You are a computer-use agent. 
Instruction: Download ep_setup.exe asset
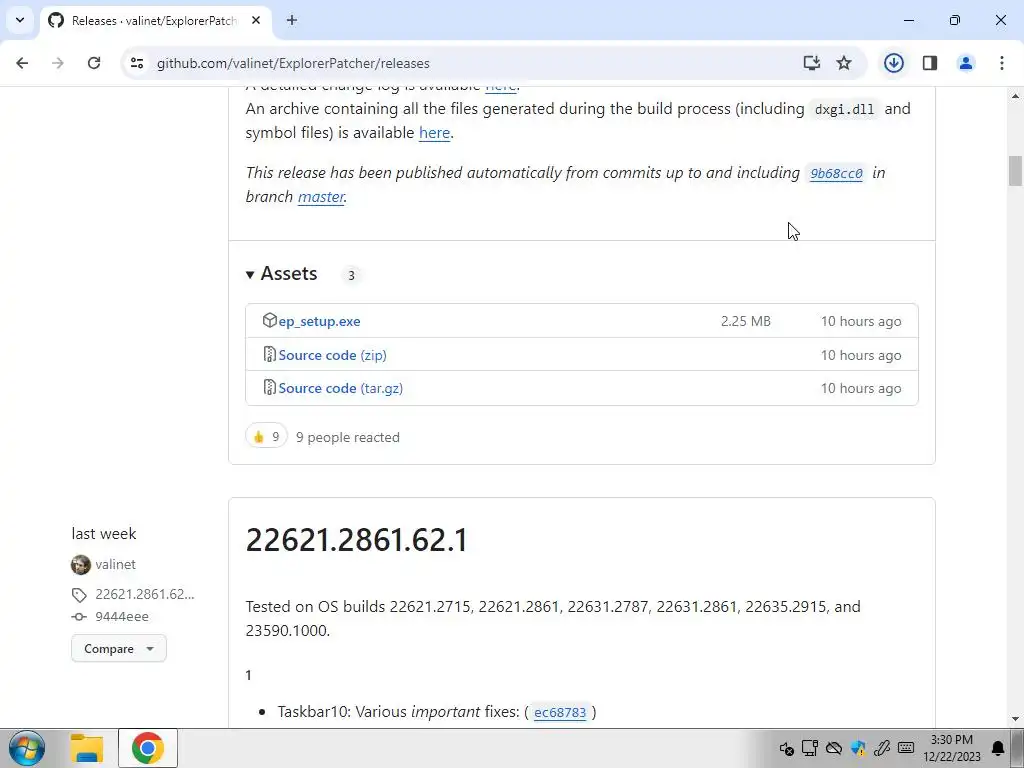point(319,321)
